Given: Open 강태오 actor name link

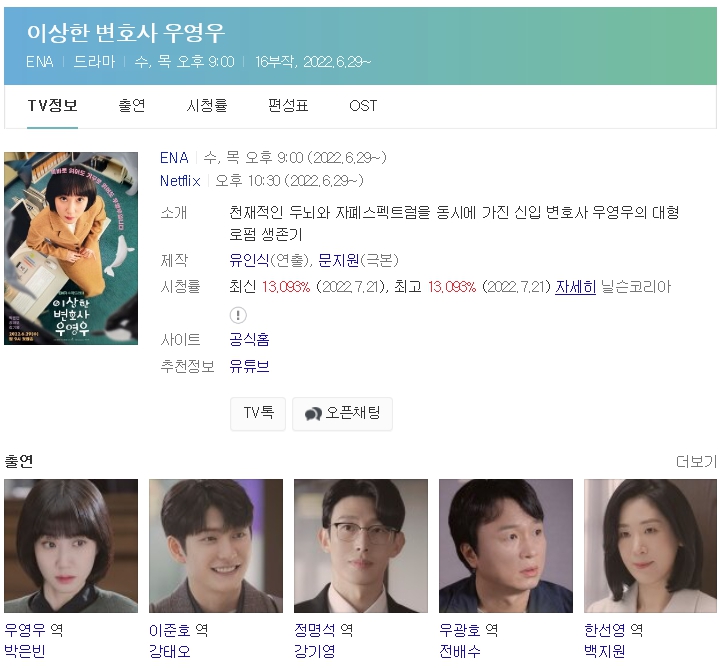Looking at the screenshot, I should coord(169,651).
